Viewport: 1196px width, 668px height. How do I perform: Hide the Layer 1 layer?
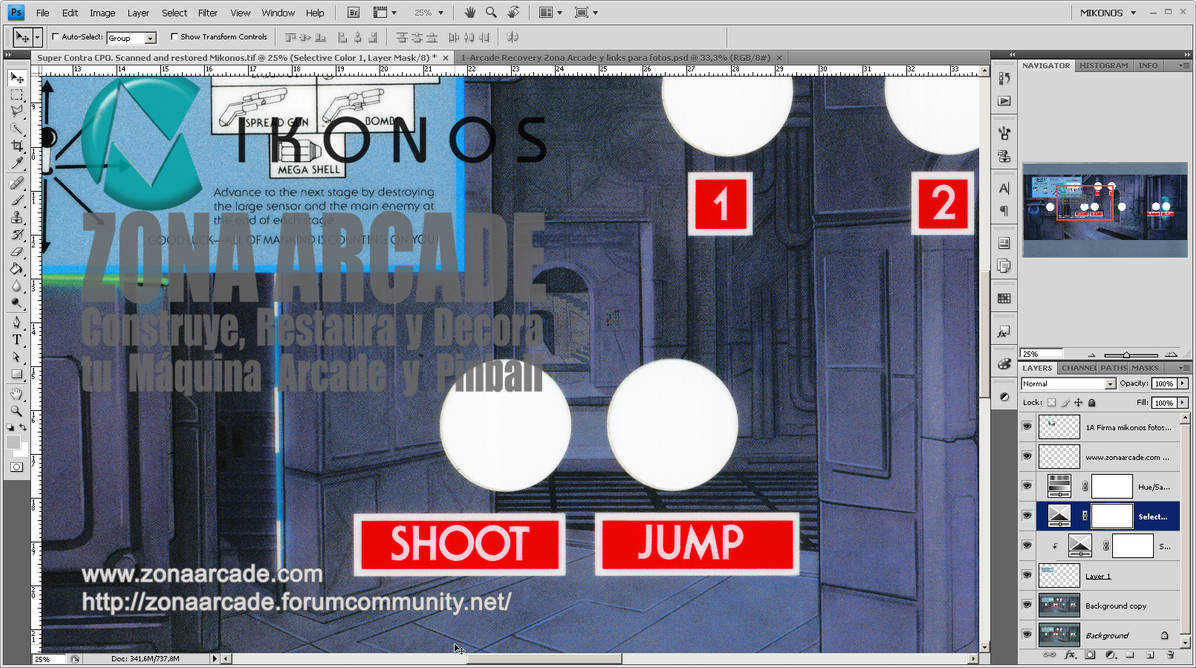coord(1027,576)
